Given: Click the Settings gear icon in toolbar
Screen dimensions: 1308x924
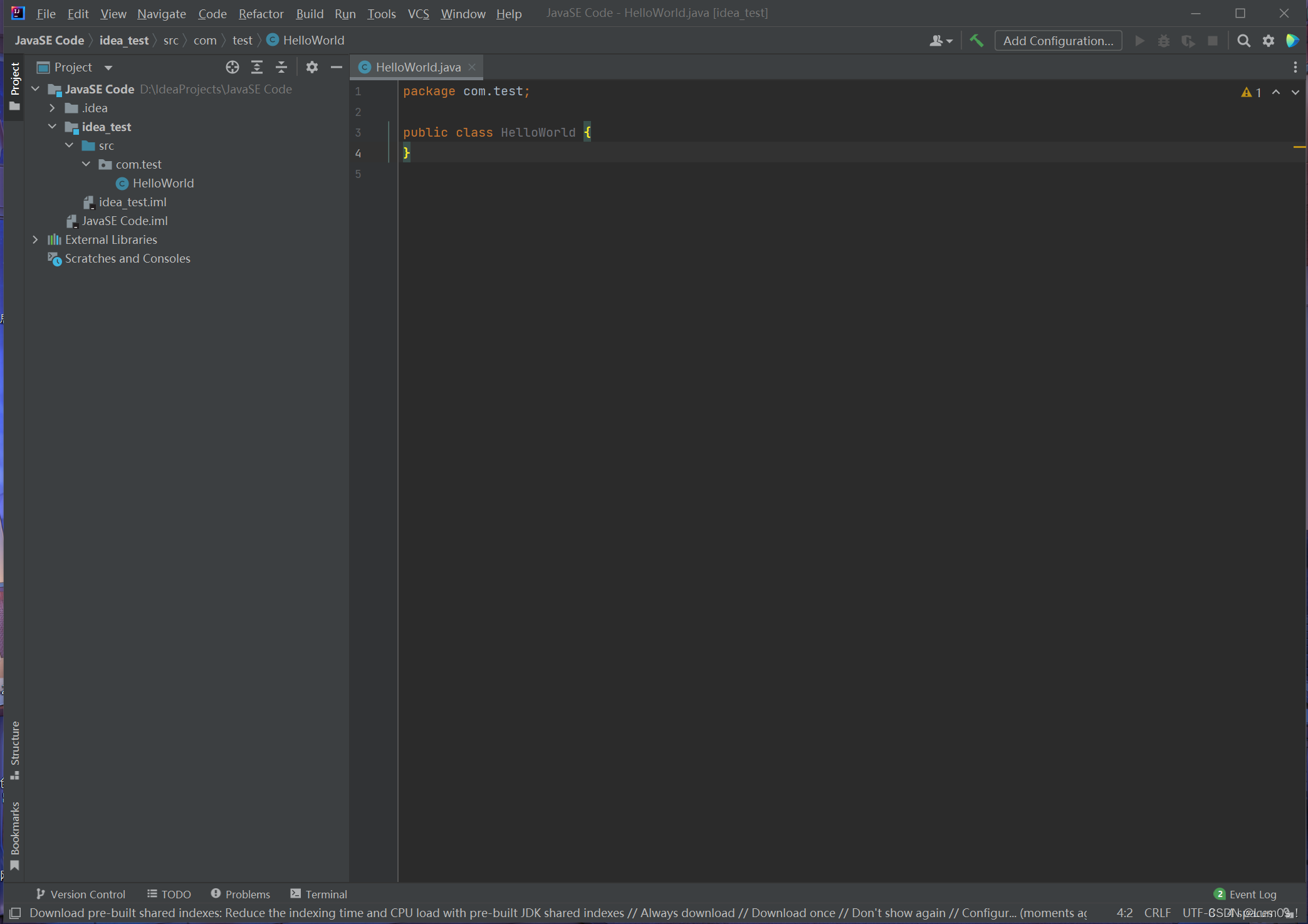Looking at the screenshot, I should click(1269, 41).
